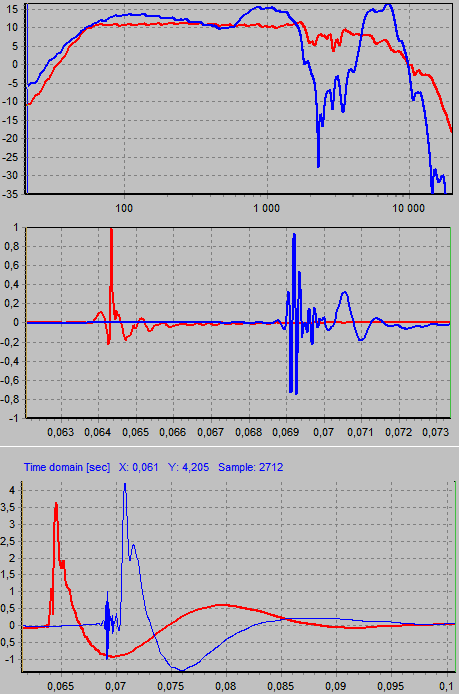459x694 pixels.
Task: Click the 'Time domain [sec]' label
Action: 67,467
